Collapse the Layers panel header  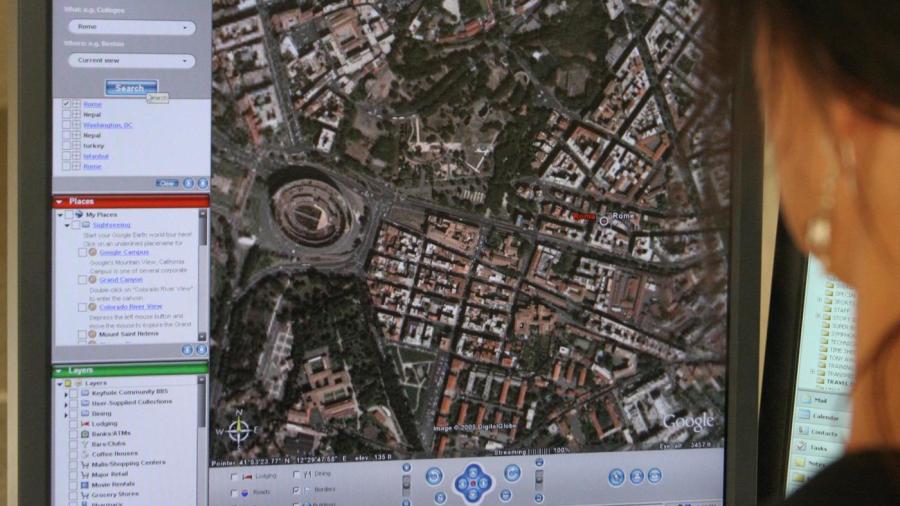tap(59, 371)
